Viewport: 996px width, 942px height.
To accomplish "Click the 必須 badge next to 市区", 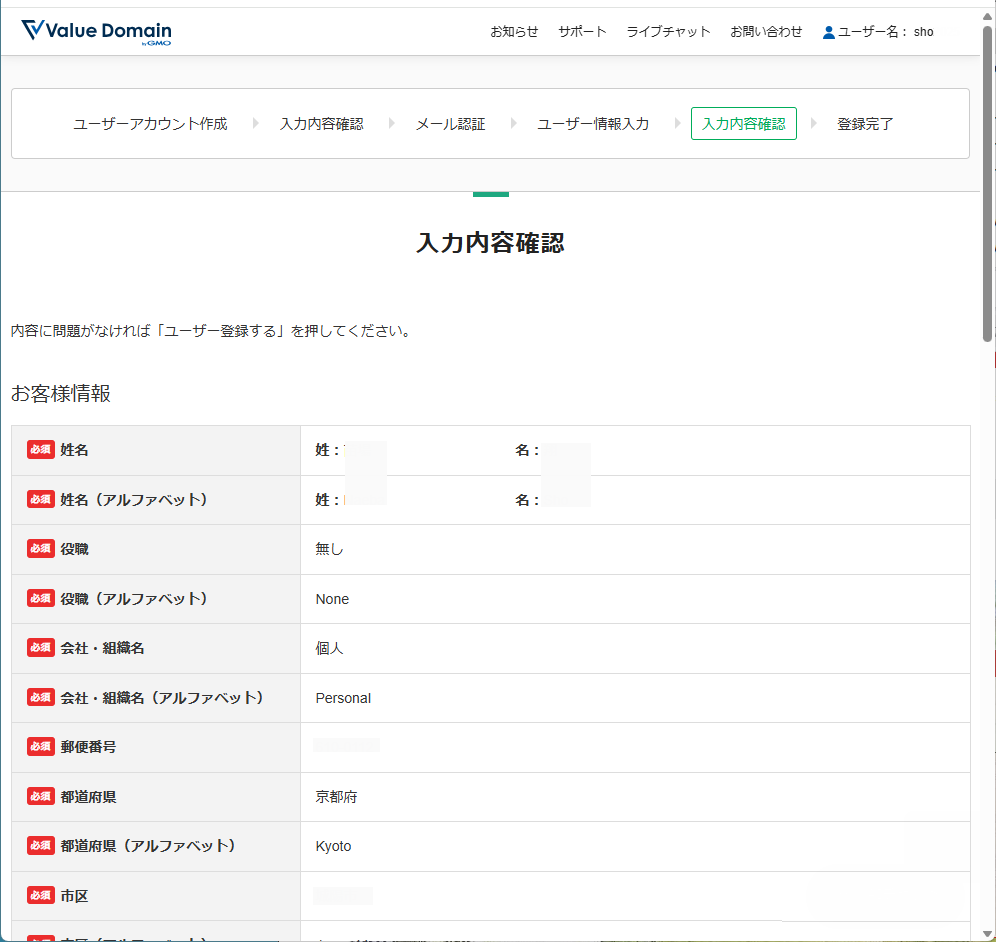I will click(x=41, y=896).
